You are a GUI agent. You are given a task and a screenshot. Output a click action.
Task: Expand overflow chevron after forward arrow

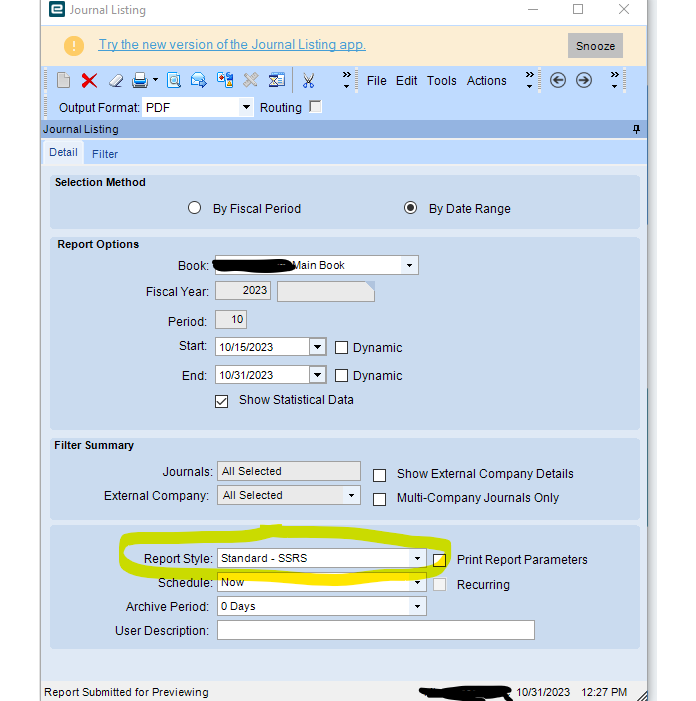[615, 80]
